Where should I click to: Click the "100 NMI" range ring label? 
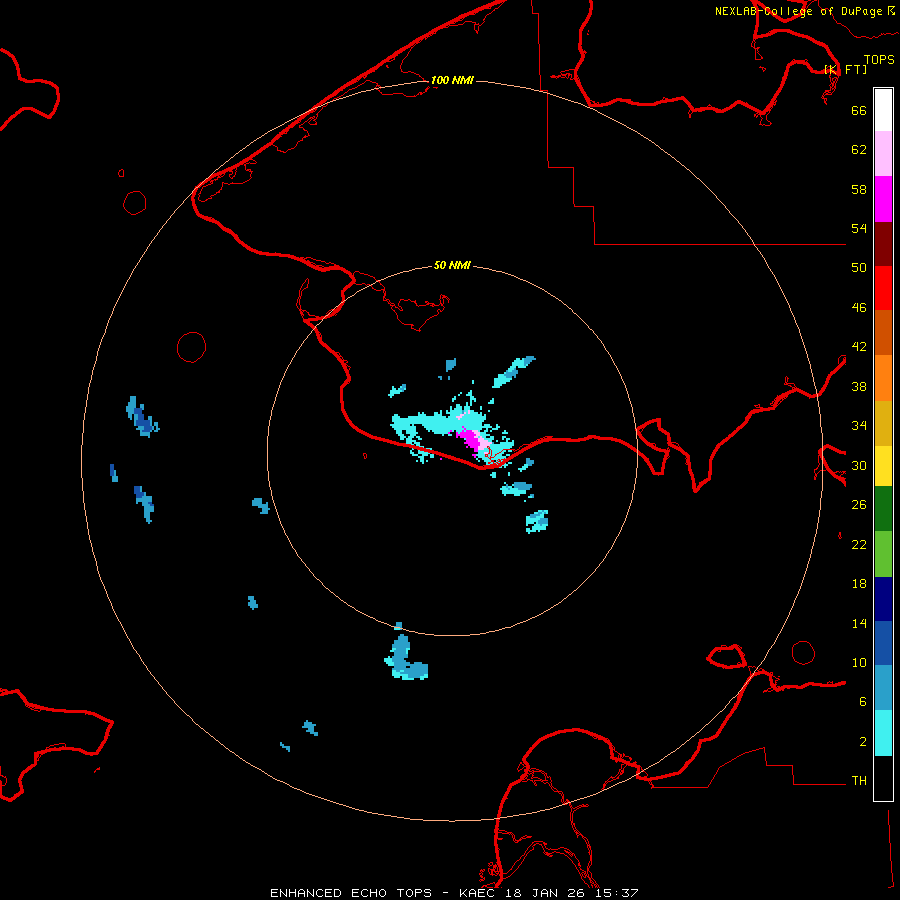tap(452, 80)
